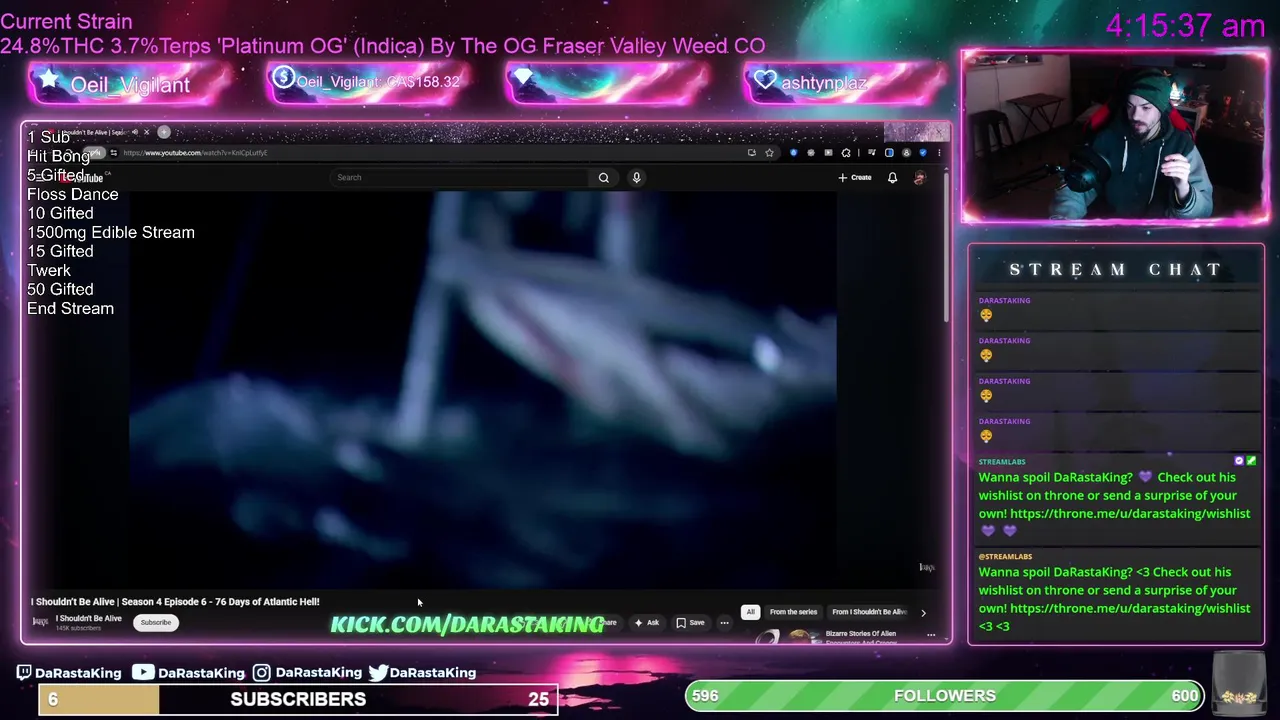Click the webcam feed overlay
This screenshot has height=720, width=1280.
[1115, 137]
